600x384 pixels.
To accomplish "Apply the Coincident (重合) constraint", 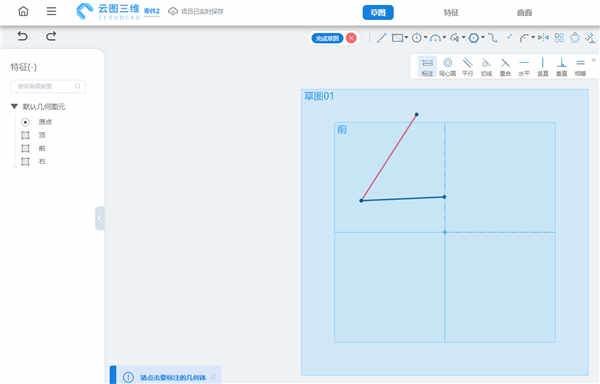I will 505,67.
